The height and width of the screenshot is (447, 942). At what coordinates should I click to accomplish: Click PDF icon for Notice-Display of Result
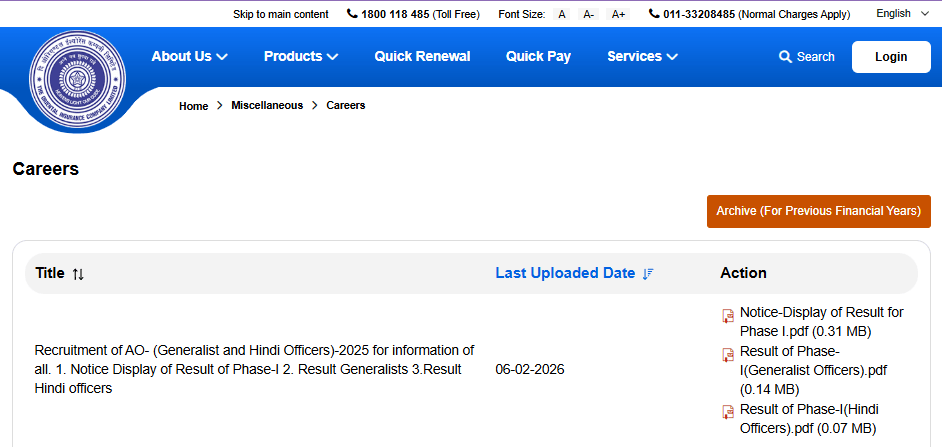click(728, 316)
